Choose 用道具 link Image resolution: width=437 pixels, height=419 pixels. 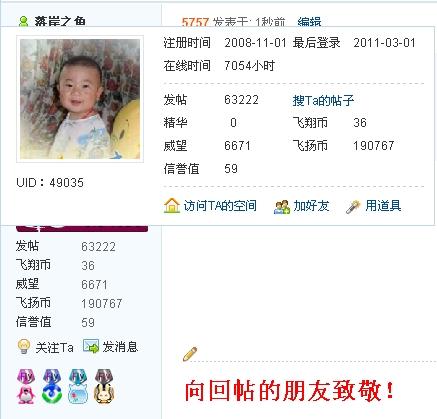pyautogui.click(x=383, y=206)
